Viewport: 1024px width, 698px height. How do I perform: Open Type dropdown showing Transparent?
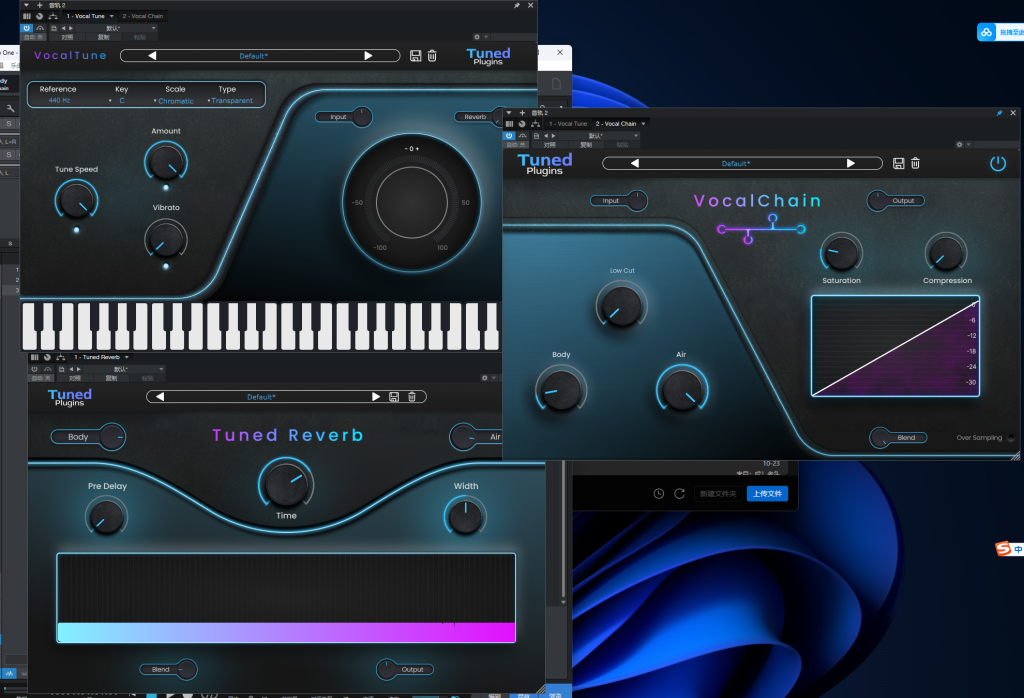pos(231,101)
